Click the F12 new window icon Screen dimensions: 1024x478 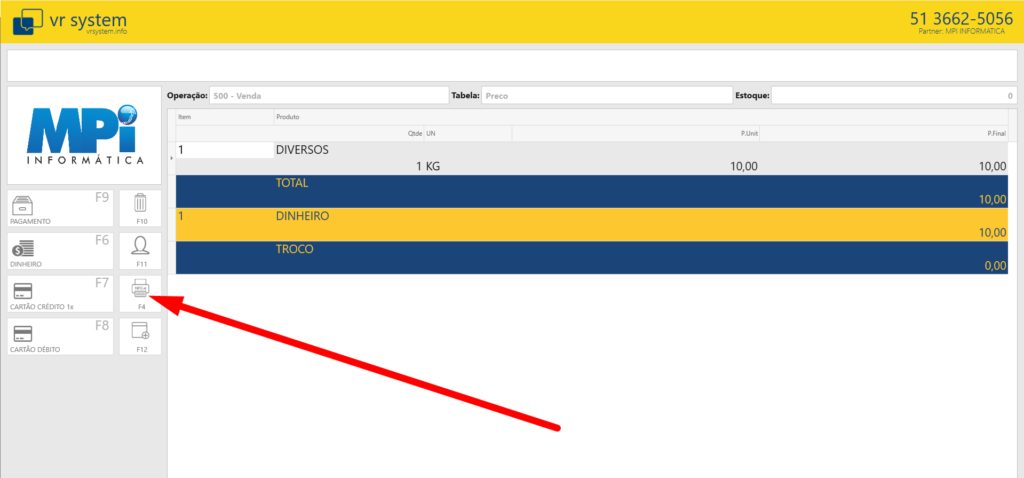[x=140, y=337]
